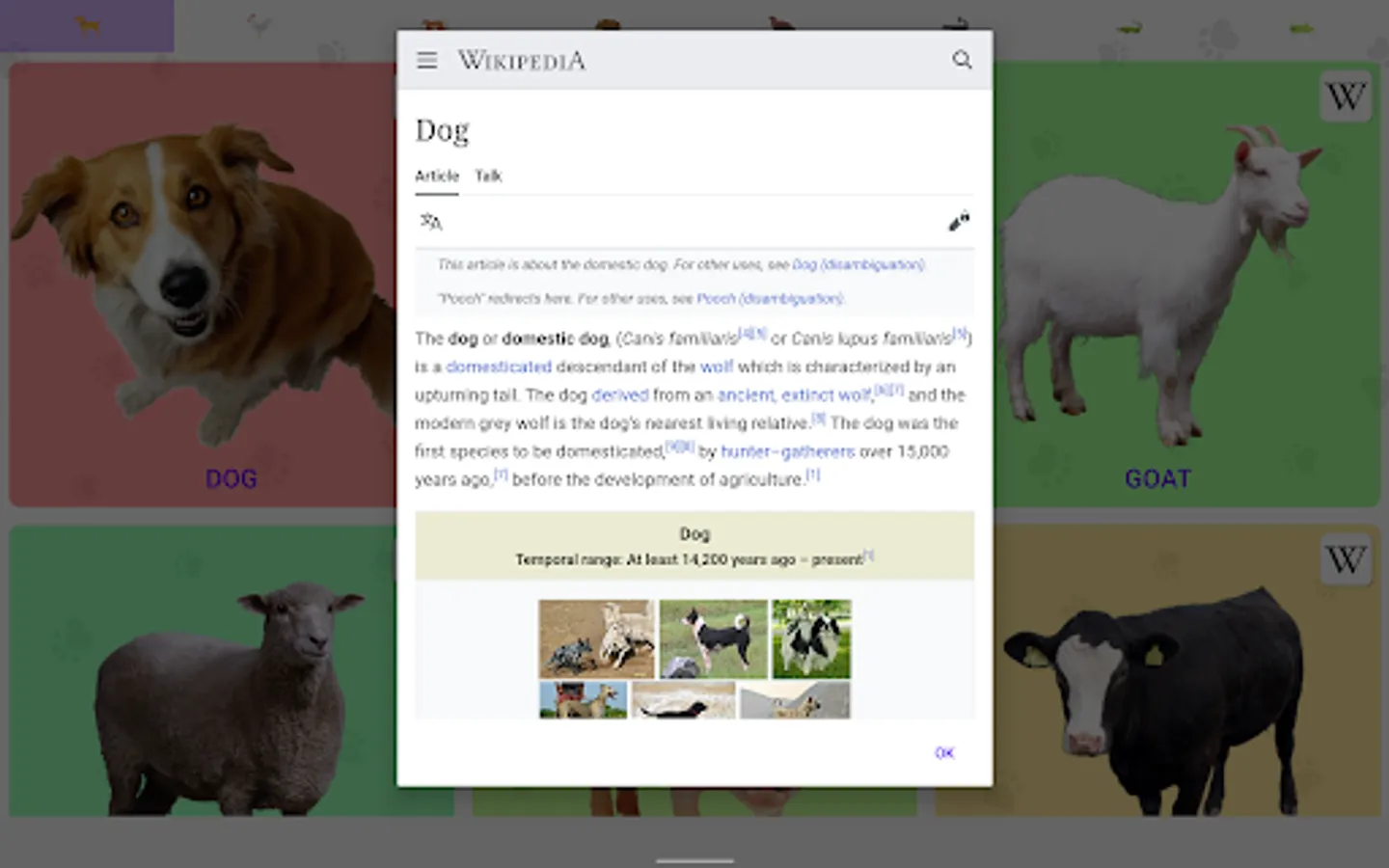Screen dimensions: 1389x868
Task: Click the footnote after 'present' in the infobox
Action: [868, 556]
